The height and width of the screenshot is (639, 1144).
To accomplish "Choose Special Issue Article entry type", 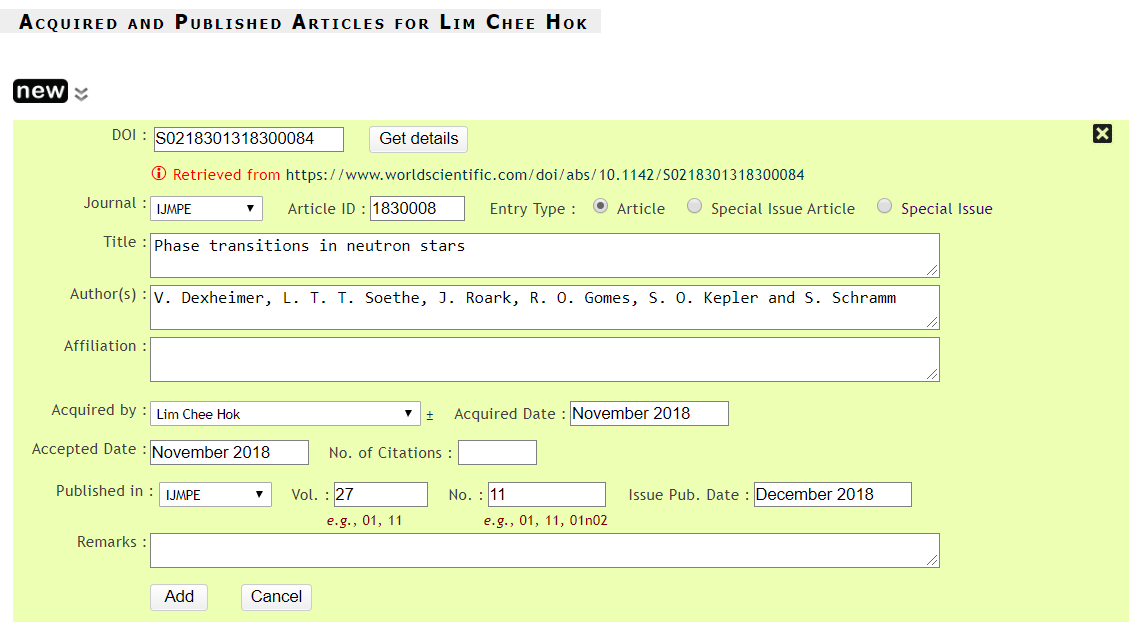I will [694, 207].
